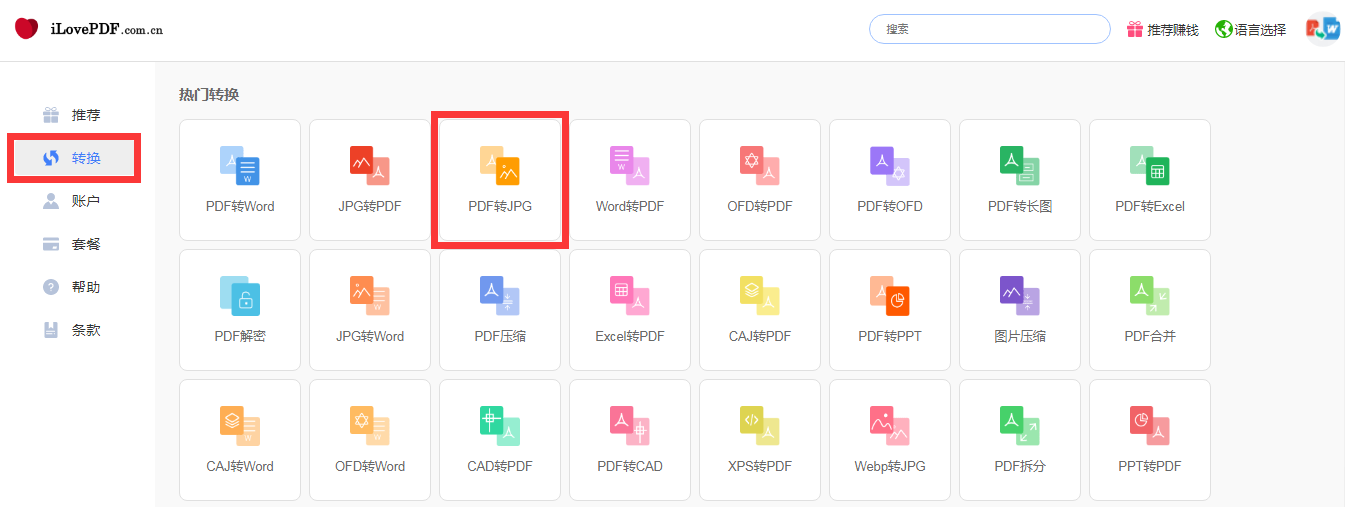Select the PDF合并 merge tool
1345x507 pixels.
click(1150, 310)
